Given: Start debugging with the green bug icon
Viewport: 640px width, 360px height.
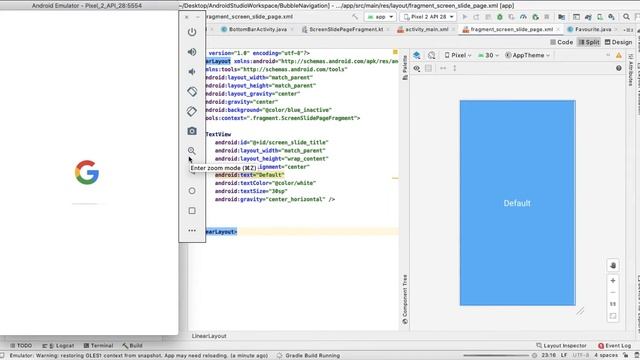Looking at the screenshot, I should click(500, 17).
